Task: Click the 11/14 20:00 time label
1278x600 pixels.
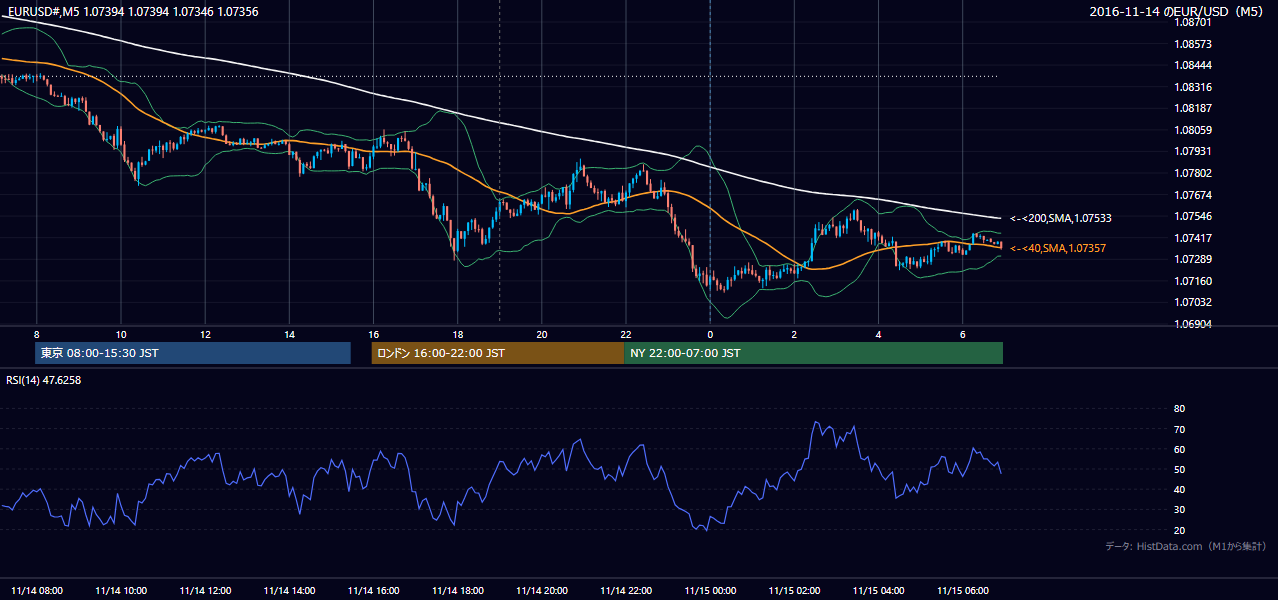Action: click(542, 590)
